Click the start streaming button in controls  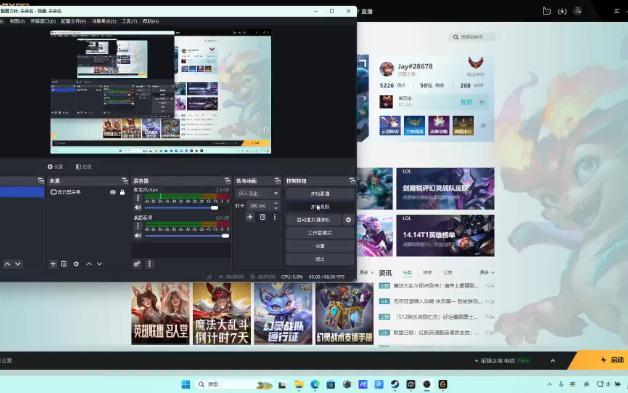point(320,194)
